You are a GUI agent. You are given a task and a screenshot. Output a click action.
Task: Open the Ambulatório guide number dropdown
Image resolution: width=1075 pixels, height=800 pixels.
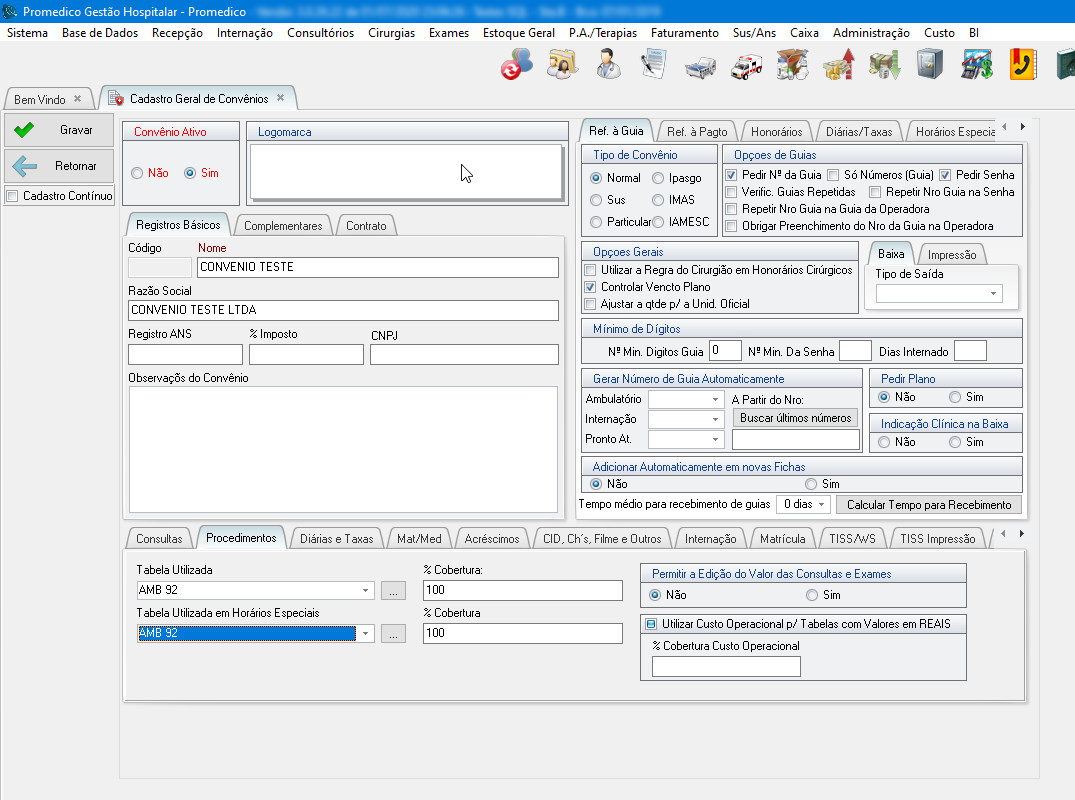pos(715,399)
